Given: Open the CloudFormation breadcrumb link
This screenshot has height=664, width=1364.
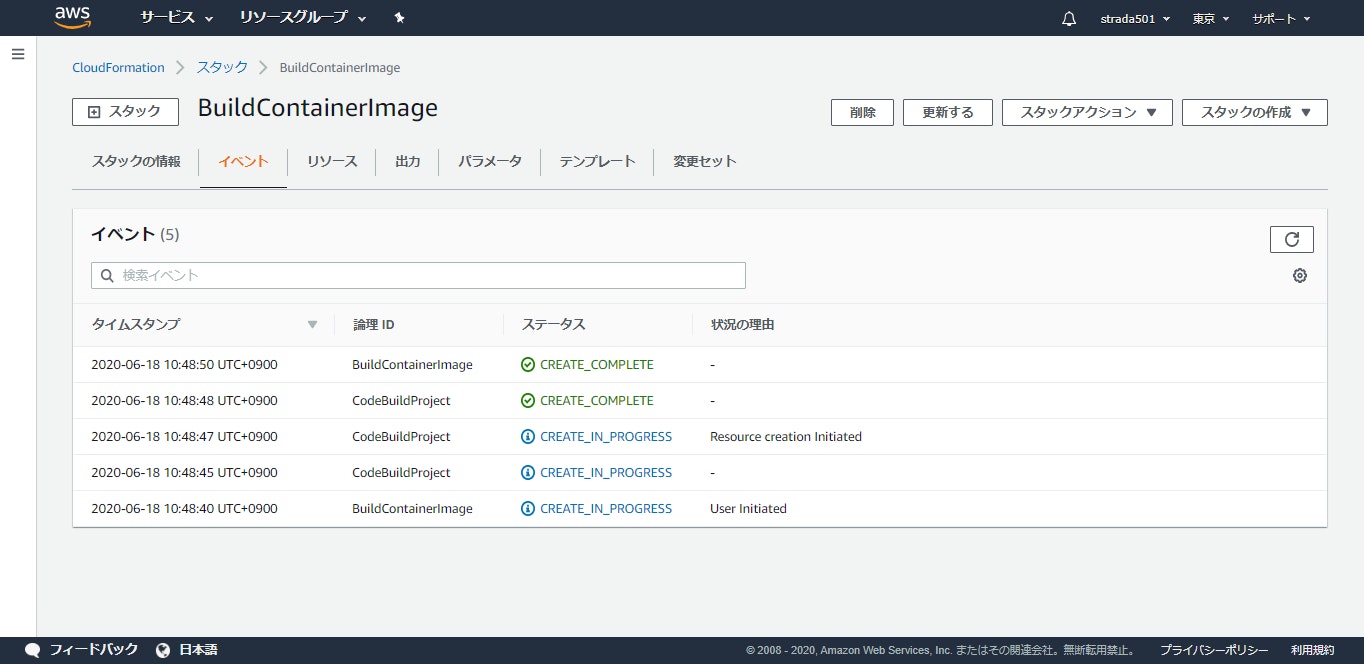Looking at the screenshot, I should pyautogui.click(x=118, y=67).
